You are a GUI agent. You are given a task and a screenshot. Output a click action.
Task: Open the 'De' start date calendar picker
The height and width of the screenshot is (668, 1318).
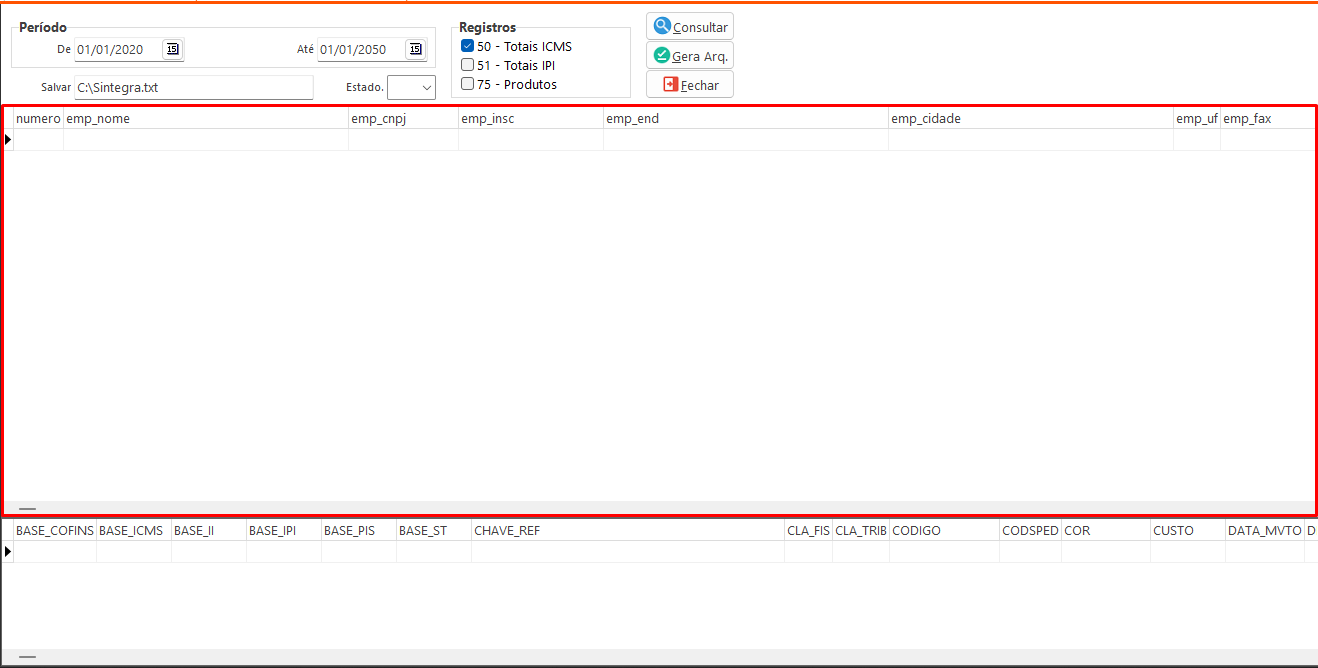pyautogui.click(x=172, y=49)
